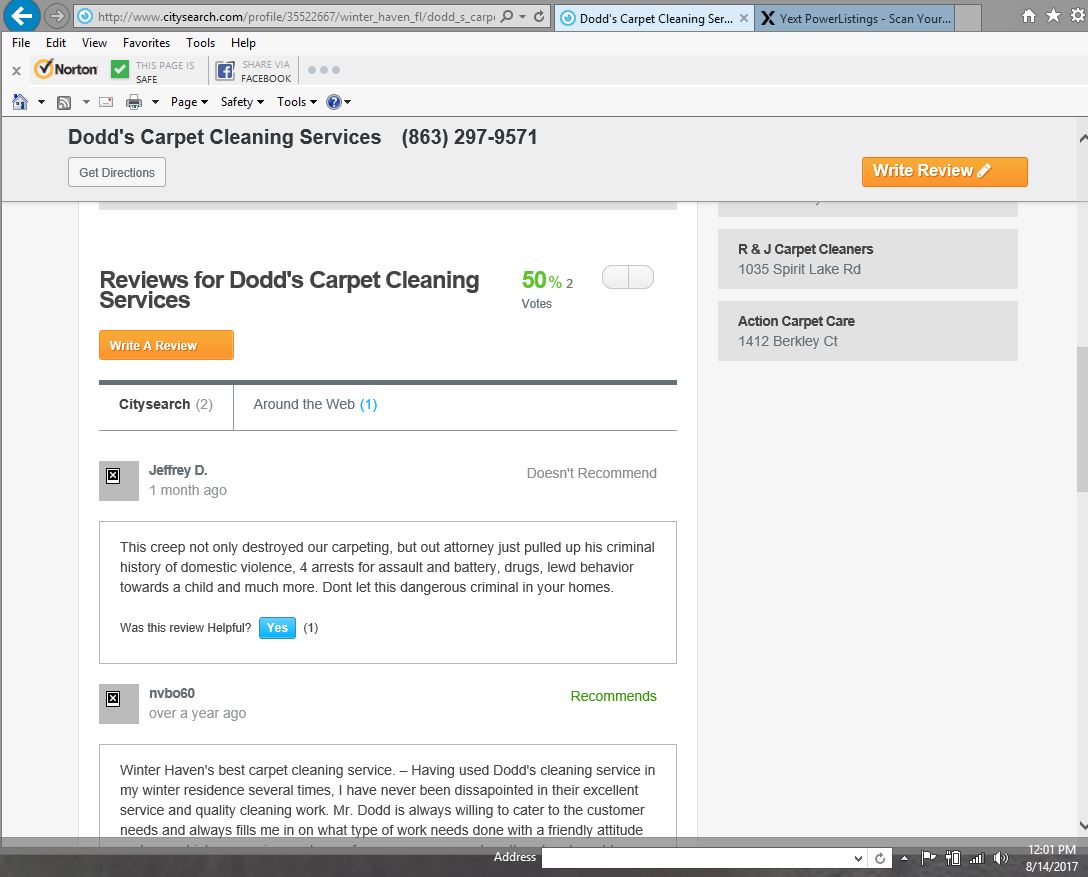Click the green safe-page checkmark icon
Viewport: 1088px width, 877px height.
click(x=120, y=69)
